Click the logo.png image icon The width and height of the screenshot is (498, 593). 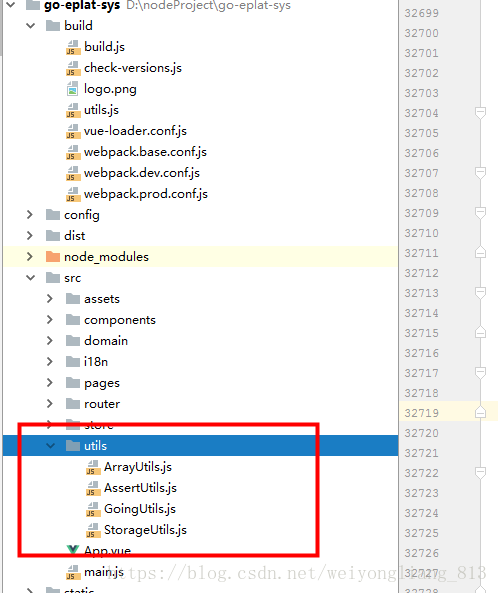[x=73, y=89]
